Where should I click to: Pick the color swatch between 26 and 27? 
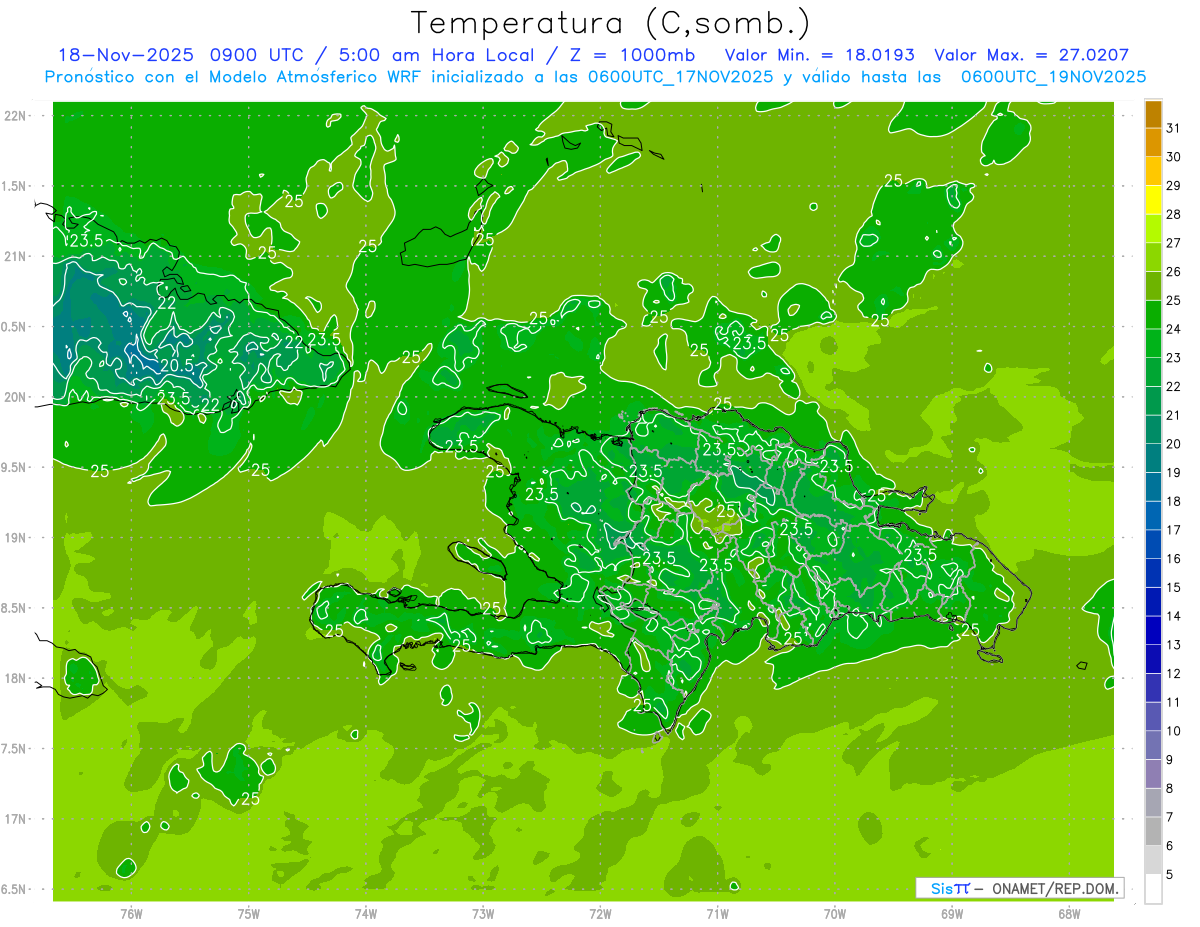tap(1153, 257)
